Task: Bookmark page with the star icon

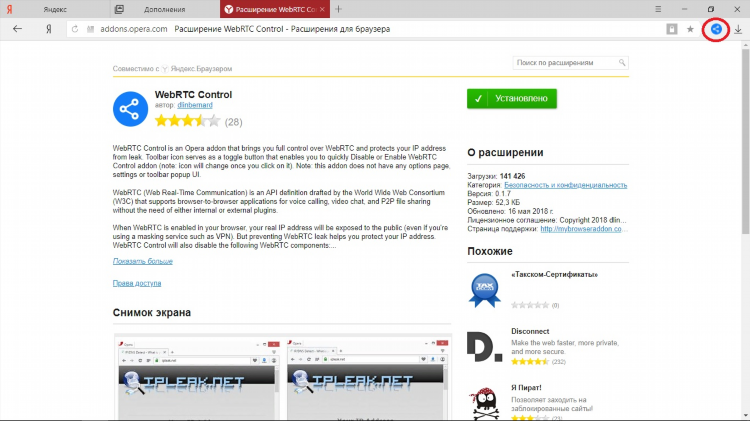Action: coord(690,29)
